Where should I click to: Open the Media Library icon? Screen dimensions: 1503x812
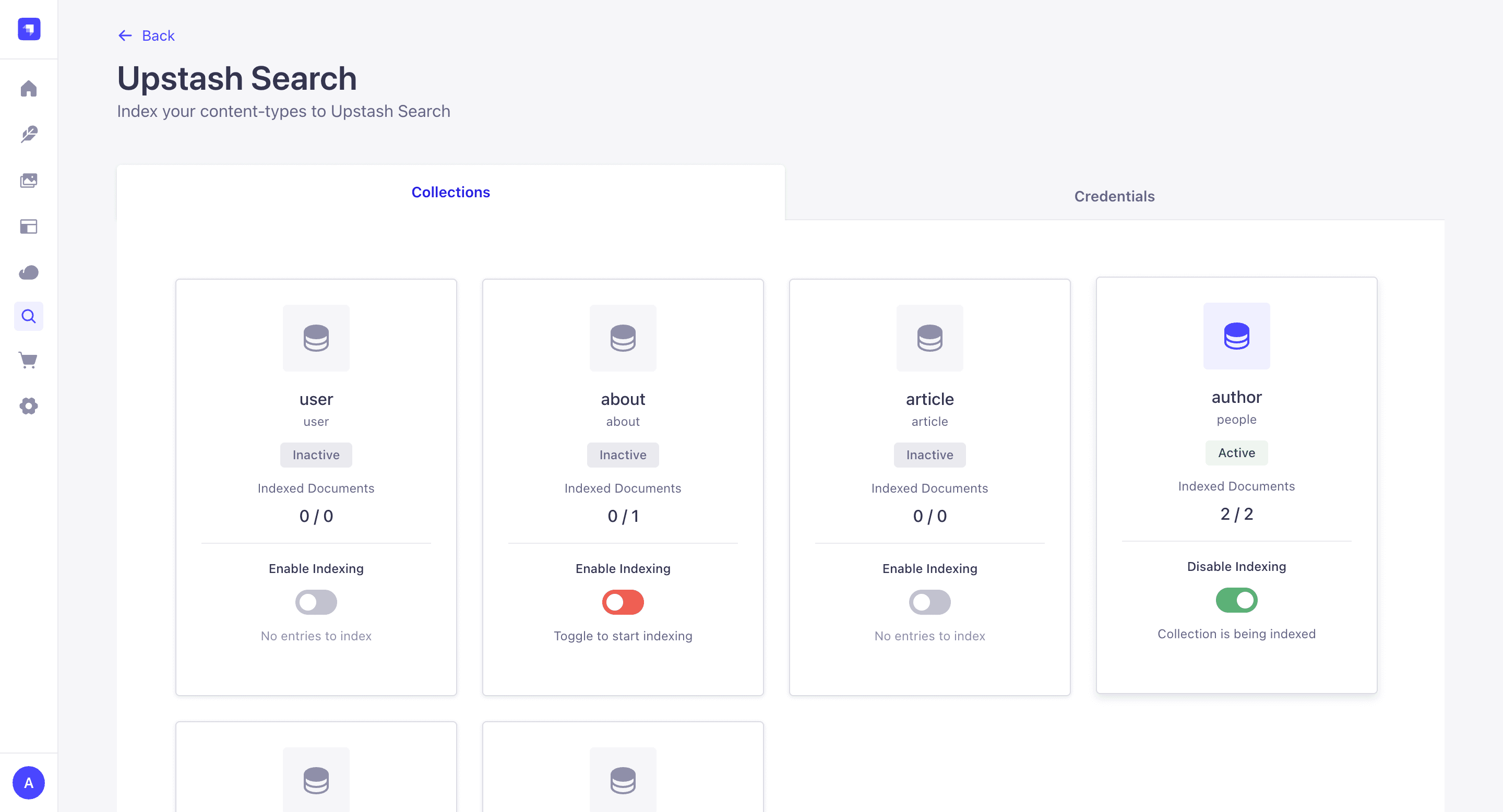coord(29,181)
